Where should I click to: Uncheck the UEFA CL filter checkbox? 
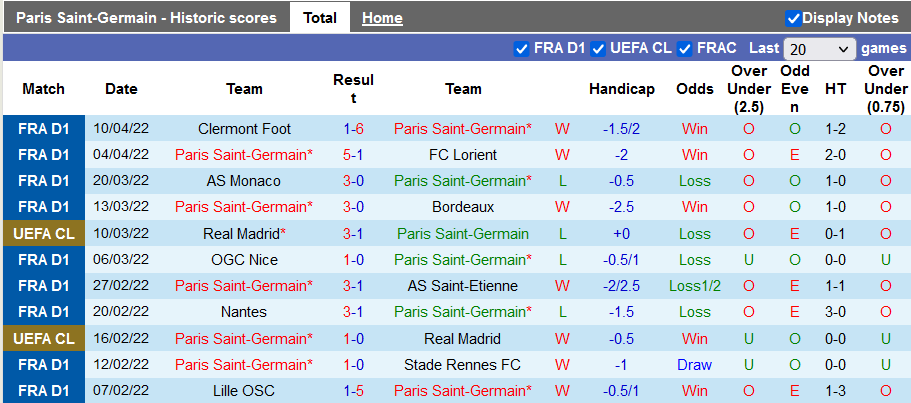pyautogui.click(x=598, y=49)
